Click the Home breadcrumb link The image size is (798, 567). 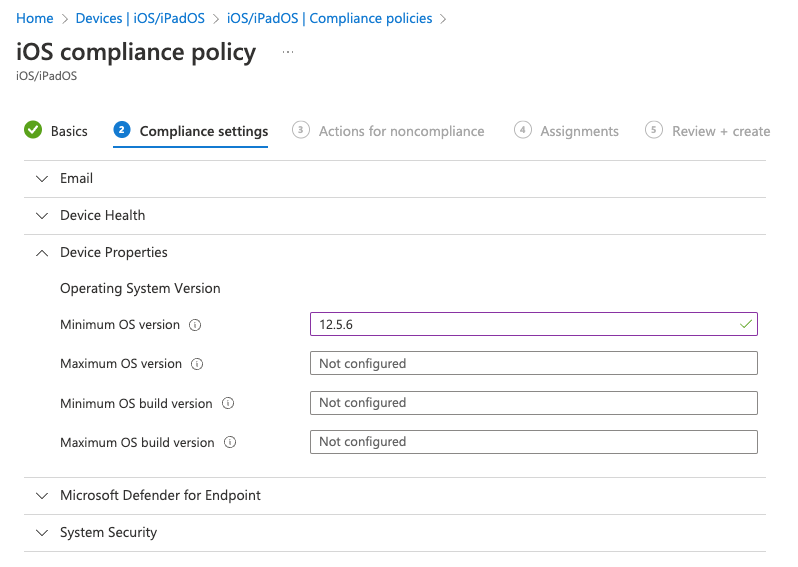pos(35,18)
